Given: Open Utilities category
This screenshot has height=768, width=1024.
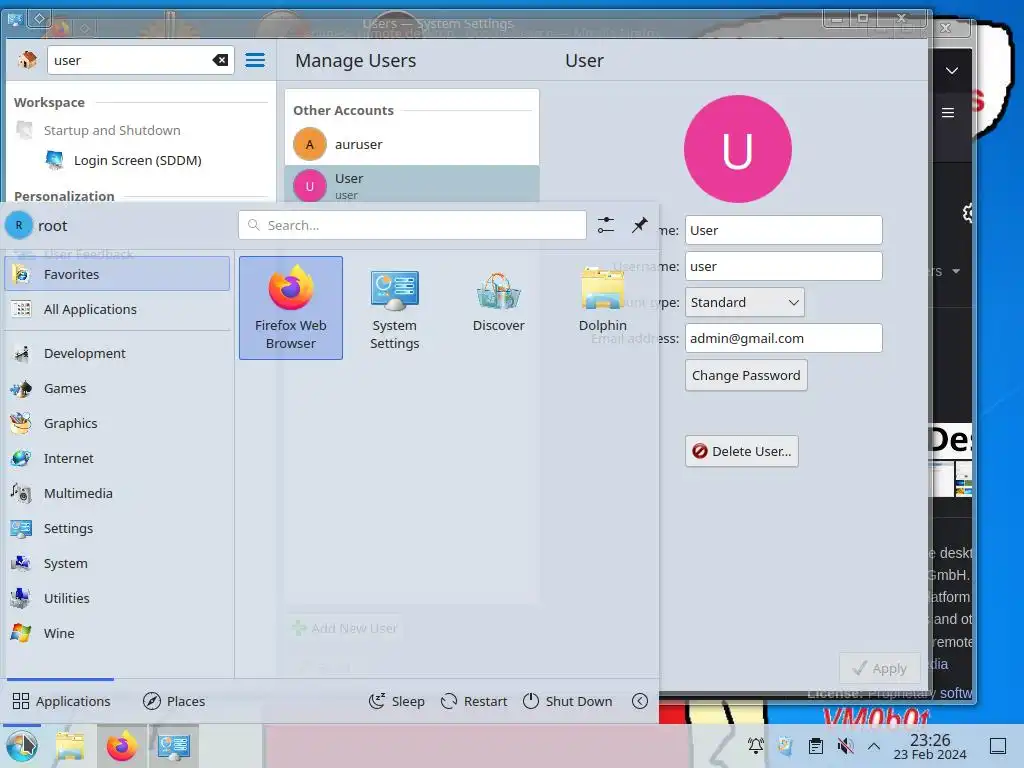Looking at the screenshot, I should pyautogui.click(x=118, y=598).
